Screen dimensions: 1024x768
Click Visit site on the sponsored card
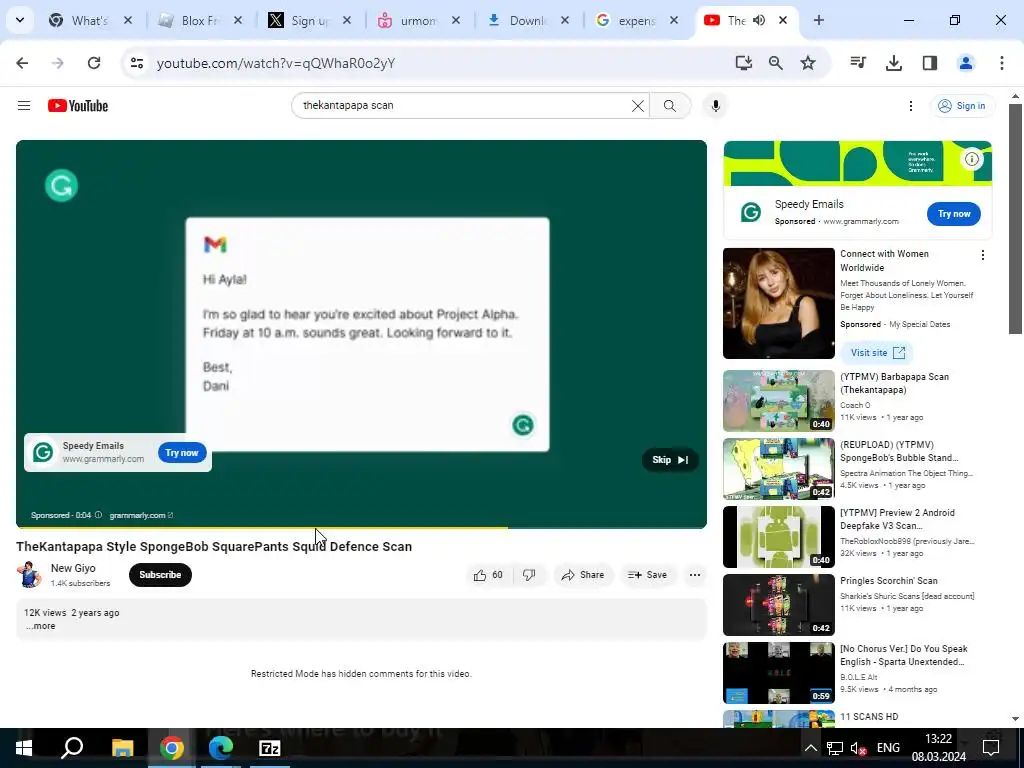(877, 353)
